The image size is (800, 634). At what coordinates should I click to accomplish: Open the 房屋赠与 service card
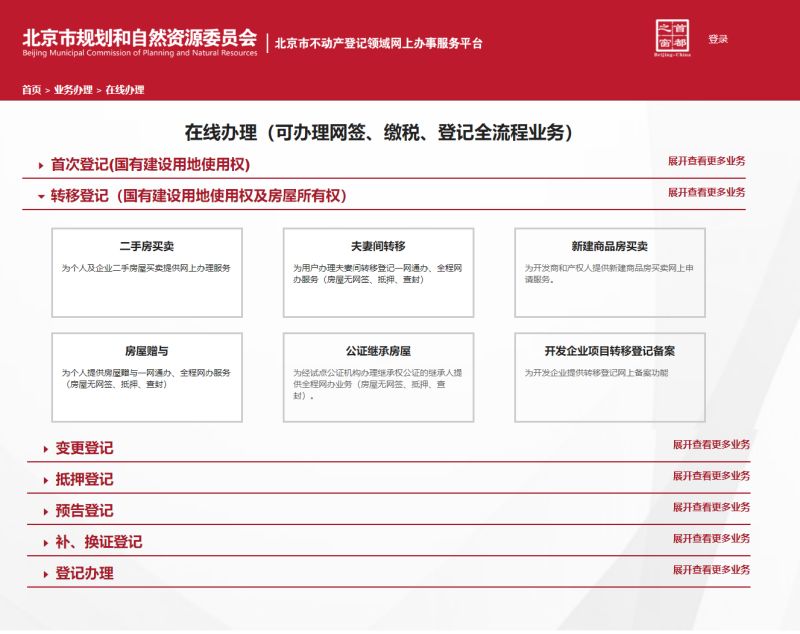coord(147,377)
